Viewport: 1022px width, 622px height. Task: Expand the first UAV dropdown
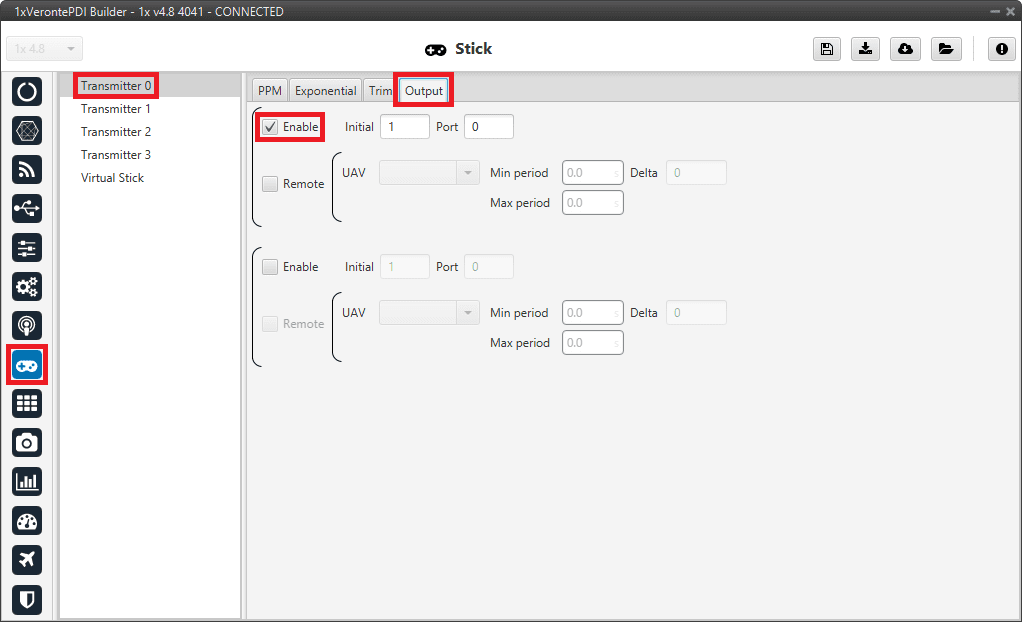tap(430, 173)
